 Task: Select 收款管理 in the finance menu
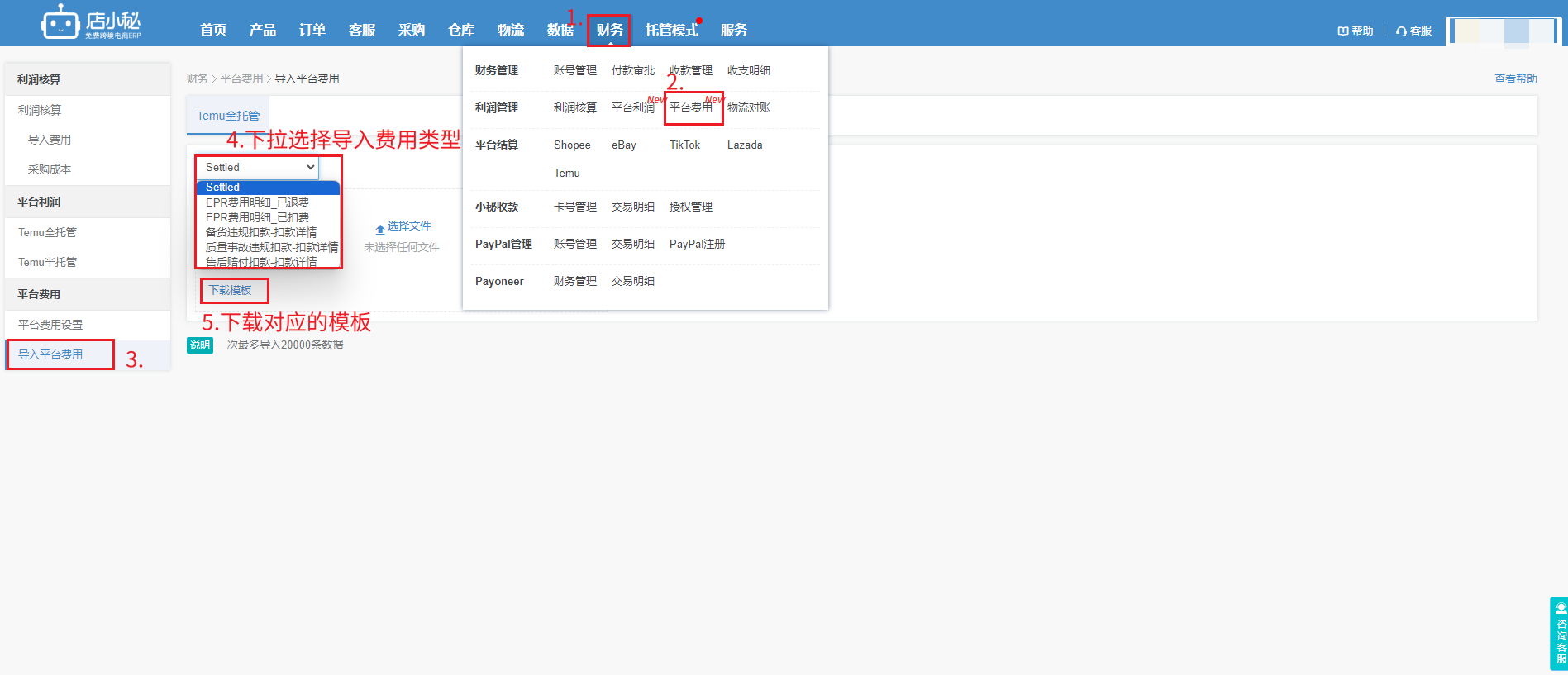(691, 70)
